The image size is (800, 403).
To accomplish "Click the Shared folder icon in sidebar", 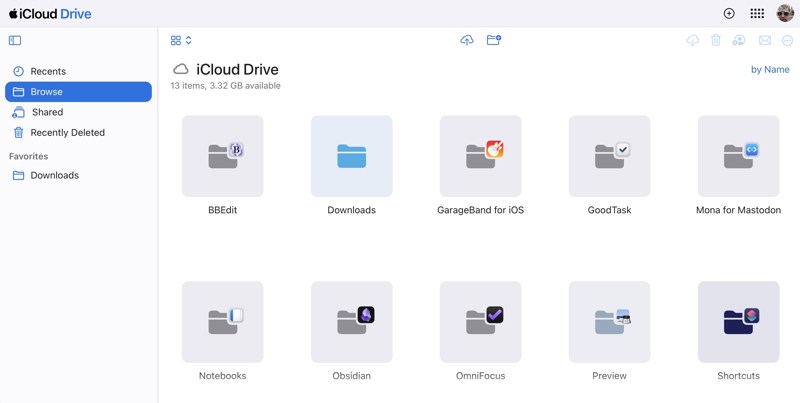I will tap(18, 112).
